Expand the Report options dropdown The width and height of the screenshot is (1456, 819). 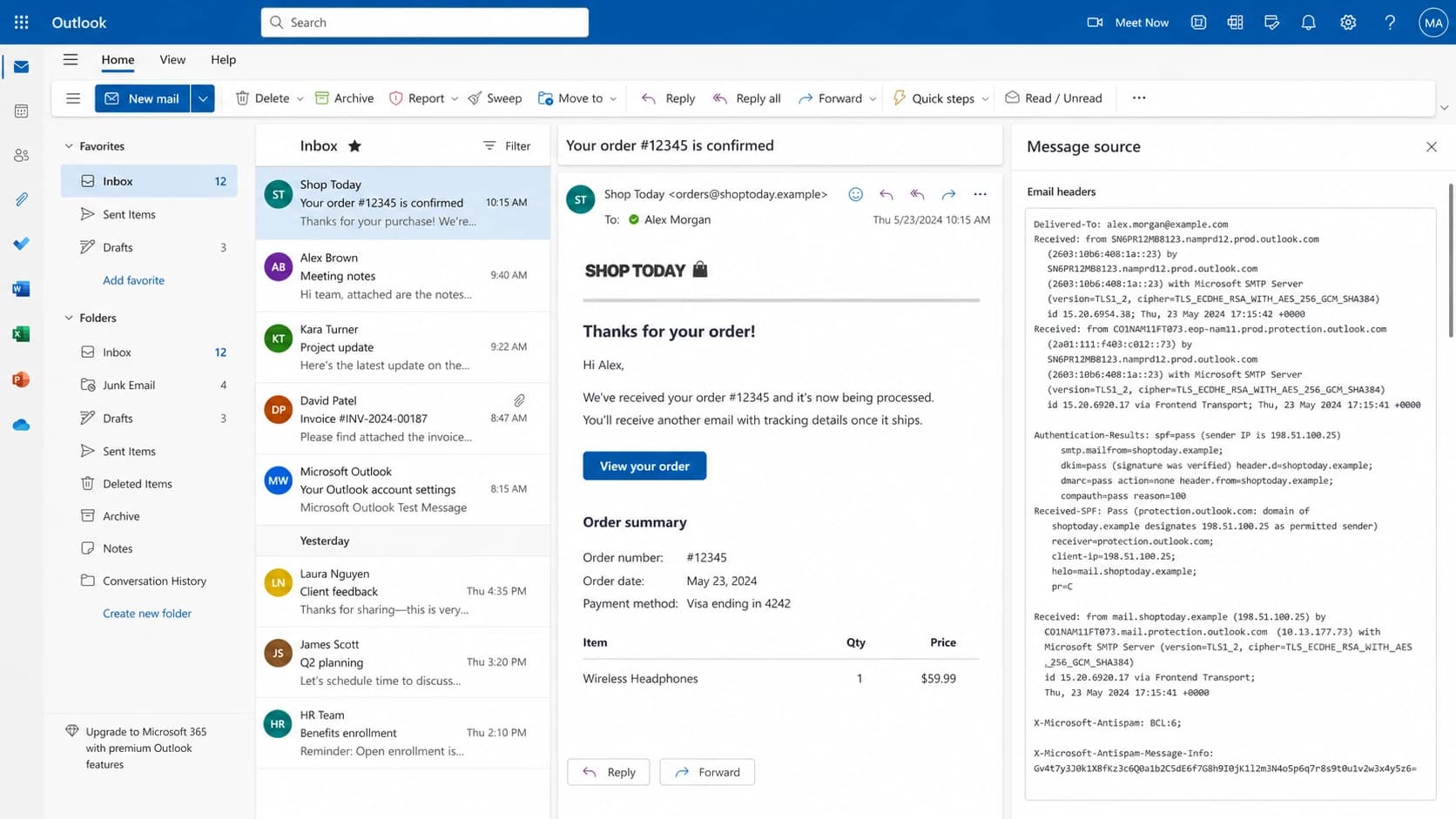[454, 99]
